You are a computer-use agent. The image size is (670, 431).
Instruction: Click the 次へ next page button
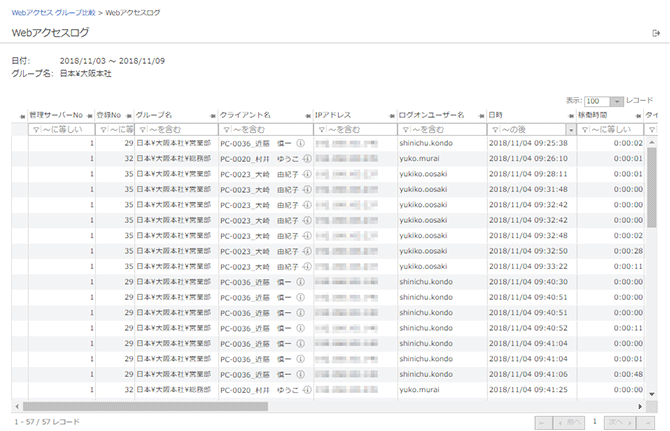[618, 422]
